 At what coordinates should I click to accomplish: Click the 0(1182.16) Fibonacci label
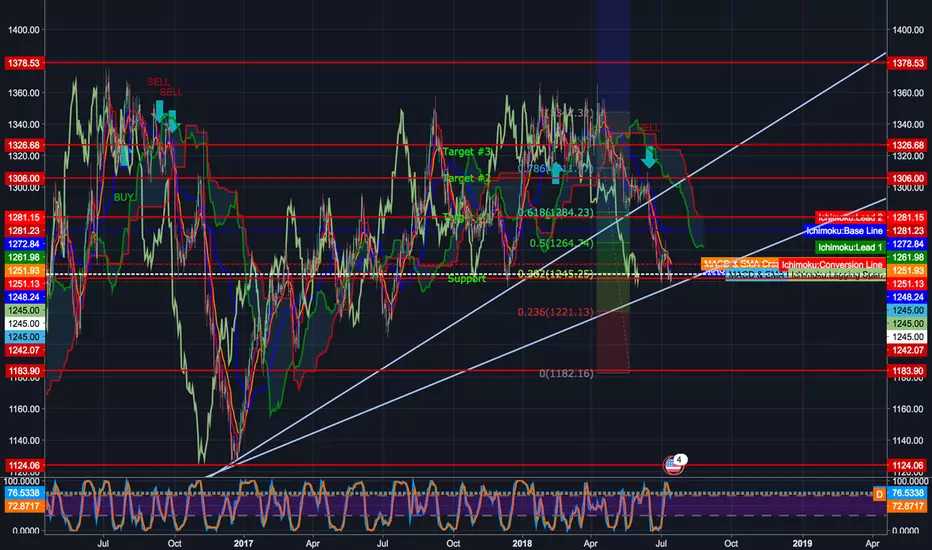pyautogui.click(x=566, y=373)
